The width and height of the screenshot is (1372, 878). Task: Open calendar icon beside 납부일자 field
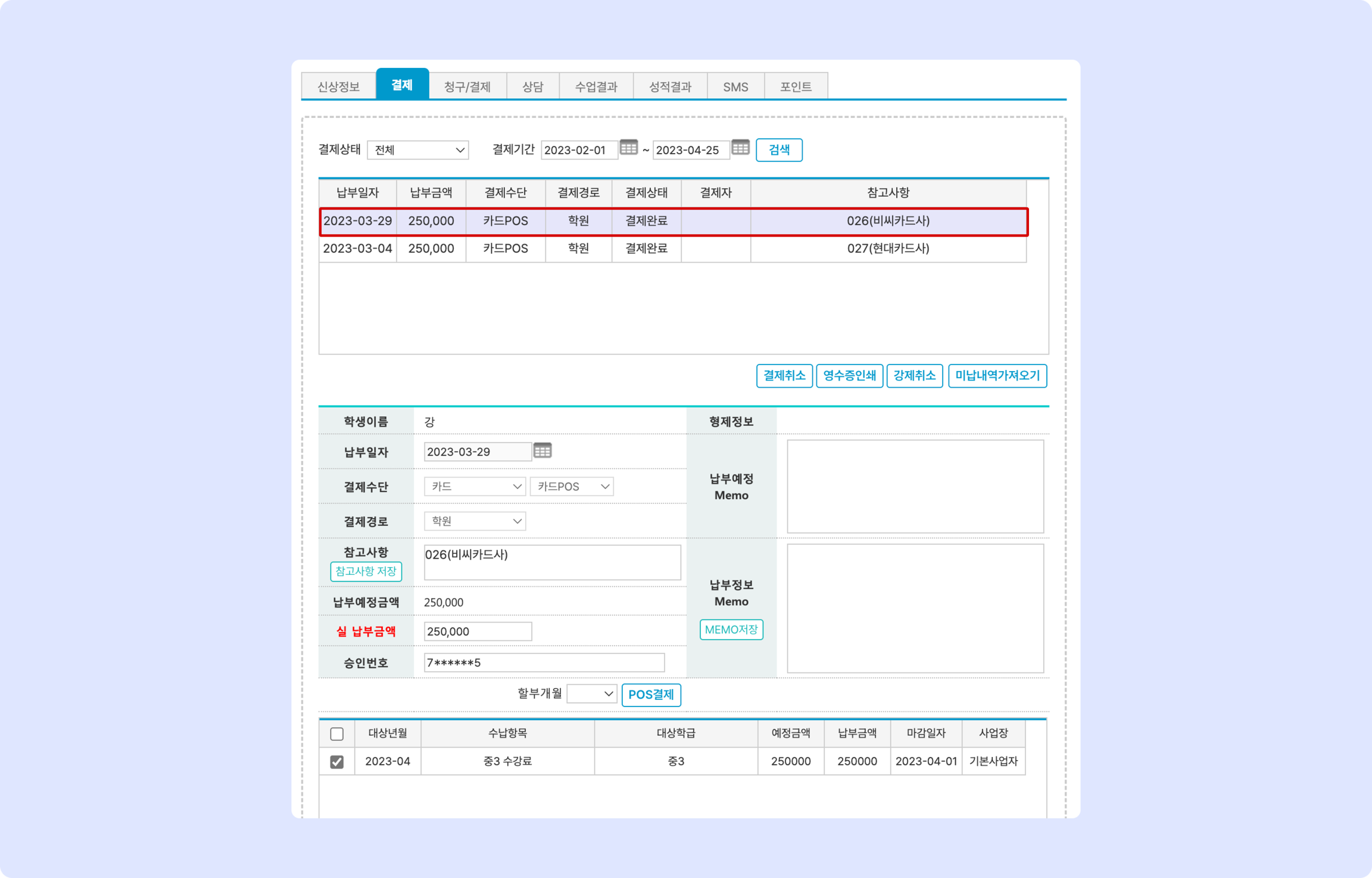coord(542,451)
